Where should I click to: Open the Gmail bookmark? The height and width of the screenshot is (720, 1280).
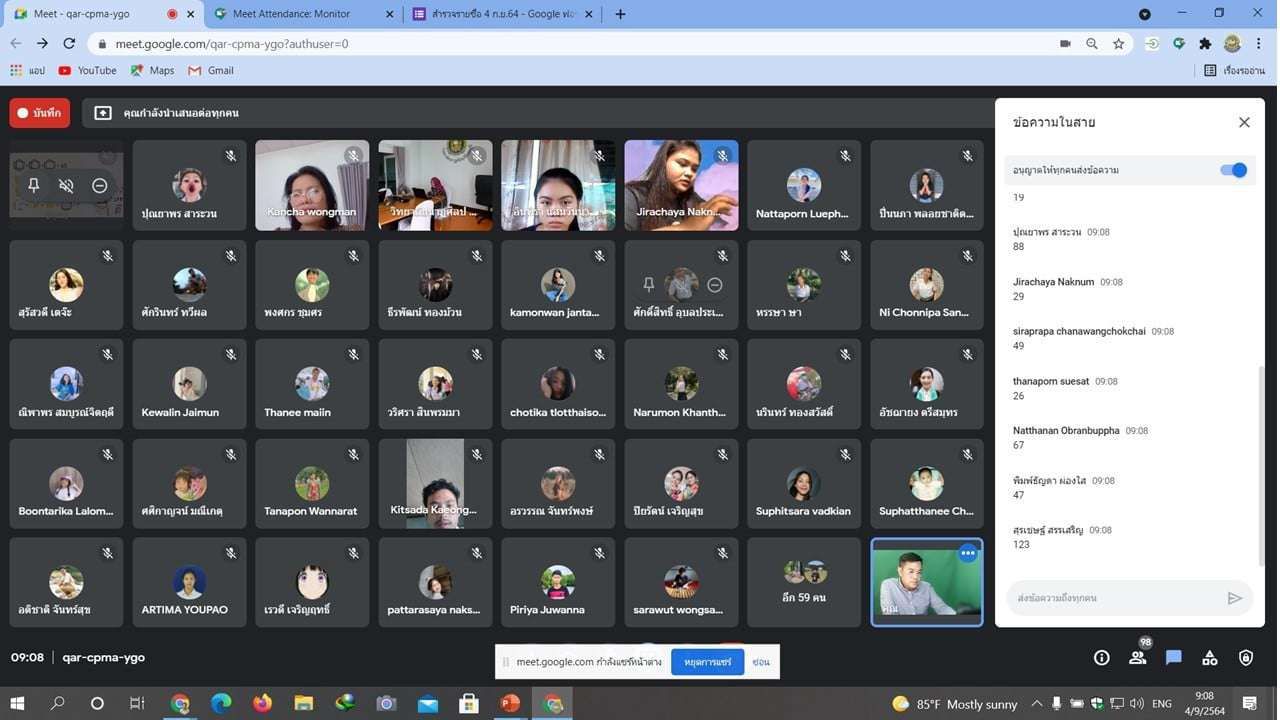click(x=211, y=71)
